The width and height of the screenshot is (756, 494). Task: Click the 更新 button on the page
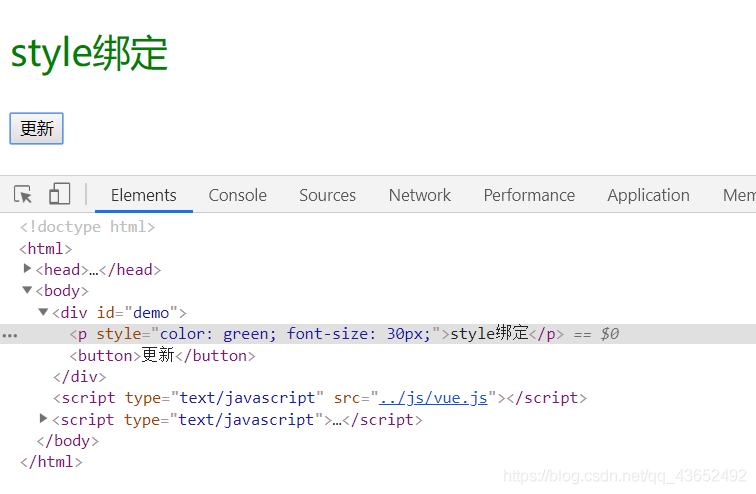[37, 128]
